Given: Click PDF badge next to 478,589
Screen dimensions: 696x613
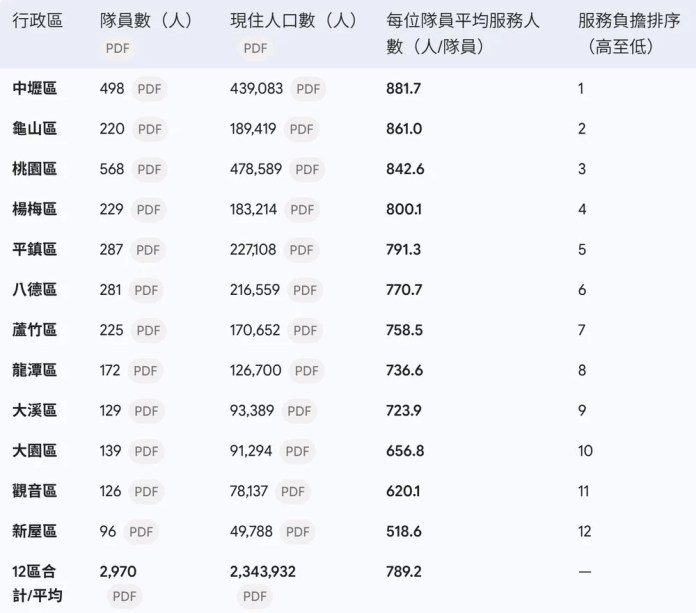Looking at the screenshot, I should [307, 169].
